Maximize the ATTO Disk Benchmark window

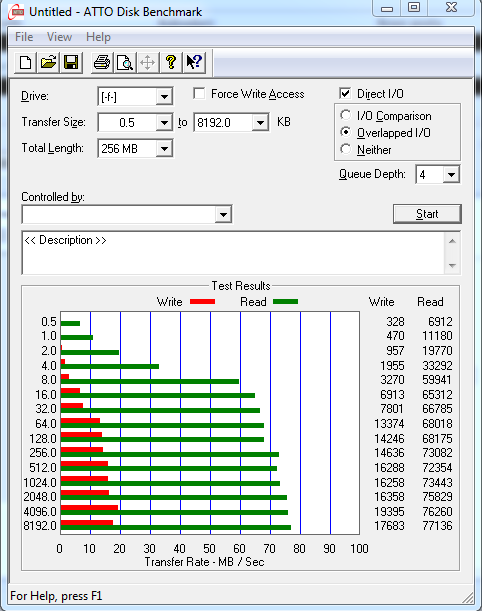[x=414, y=8]
